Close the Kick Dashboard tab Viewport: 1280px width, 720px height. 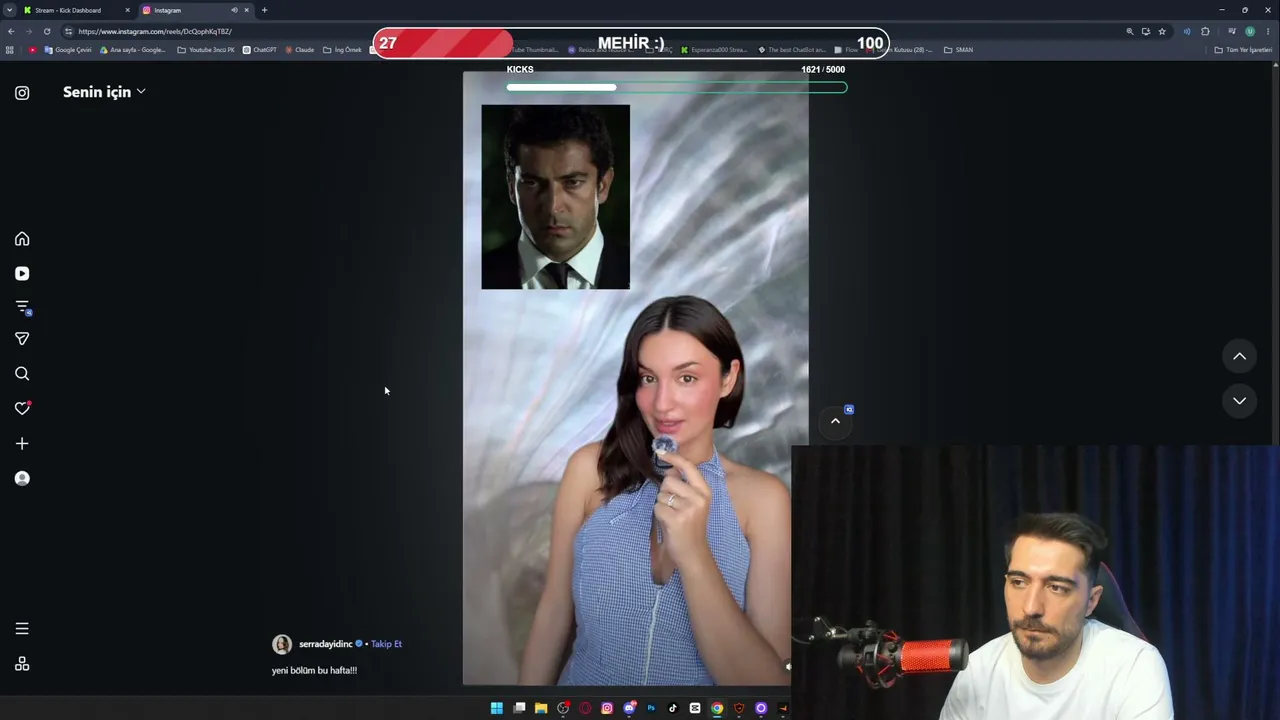(127, 10)
